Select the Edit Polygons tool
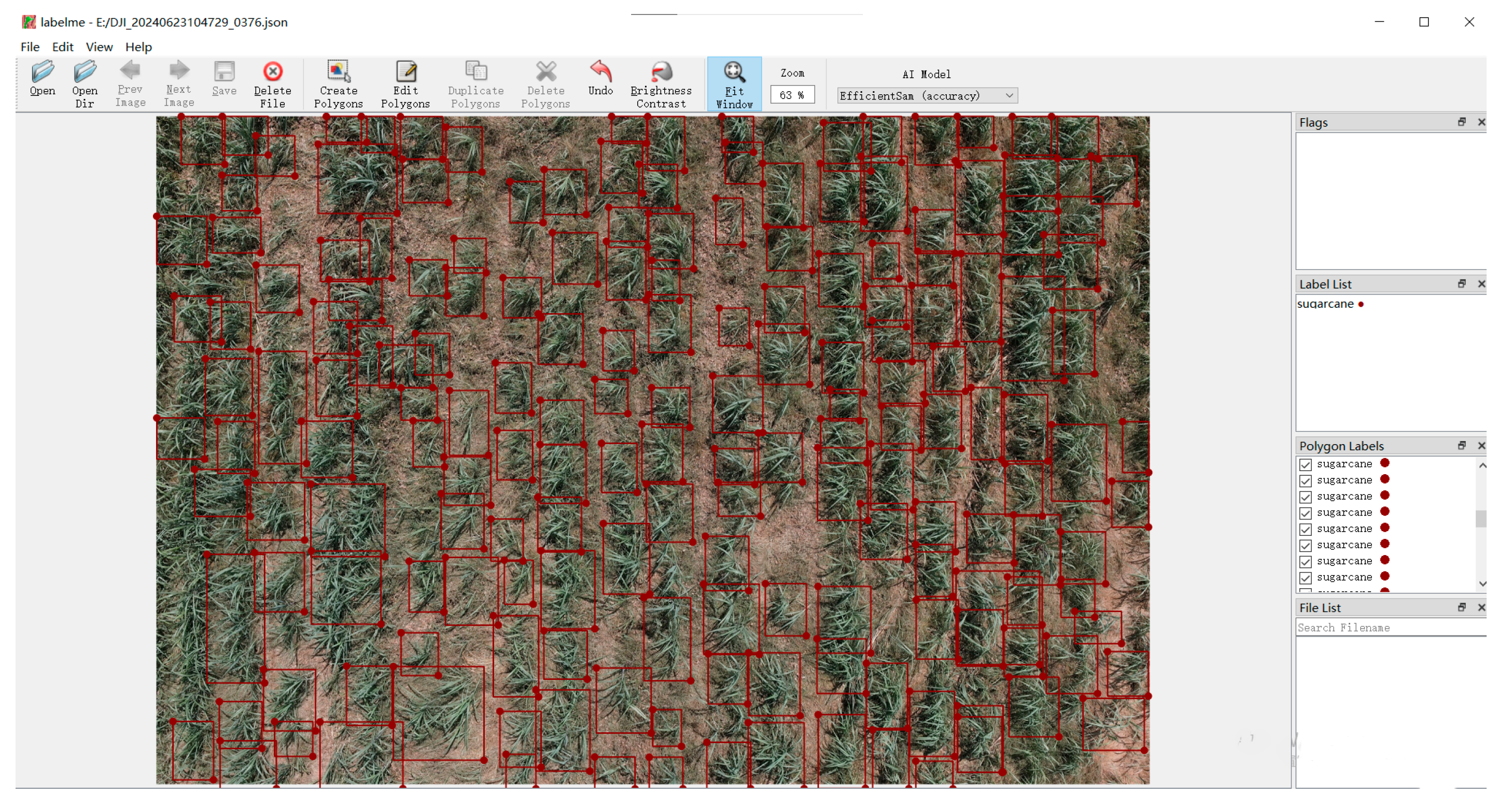The width and height of the screenshot is (1512, 796). (x=405, y=72)
